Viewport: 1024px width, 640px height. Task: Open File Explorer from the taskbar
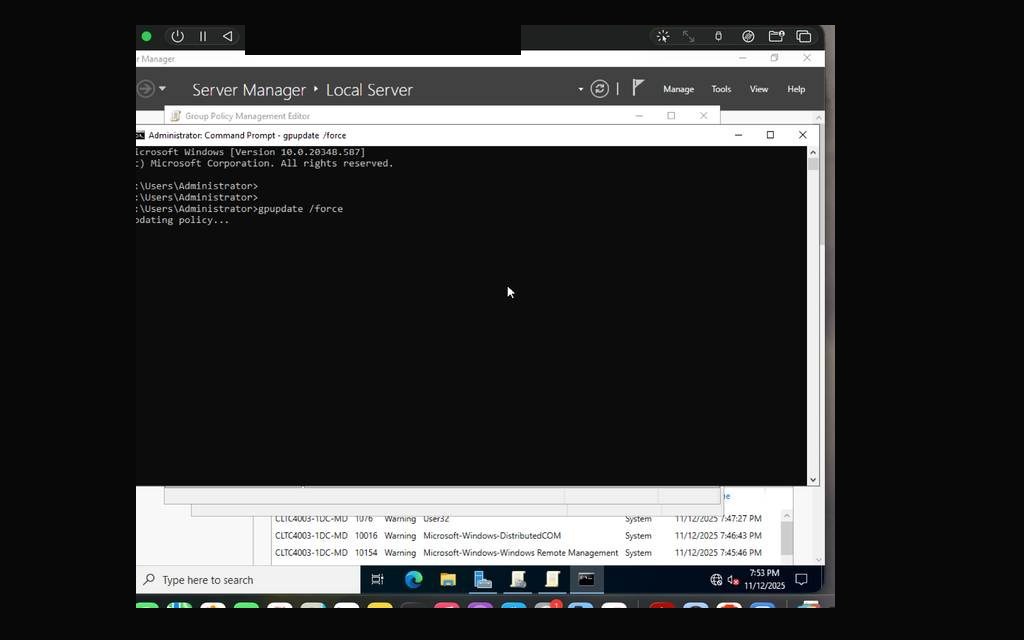pyautogui.click(x=448, y=579)
